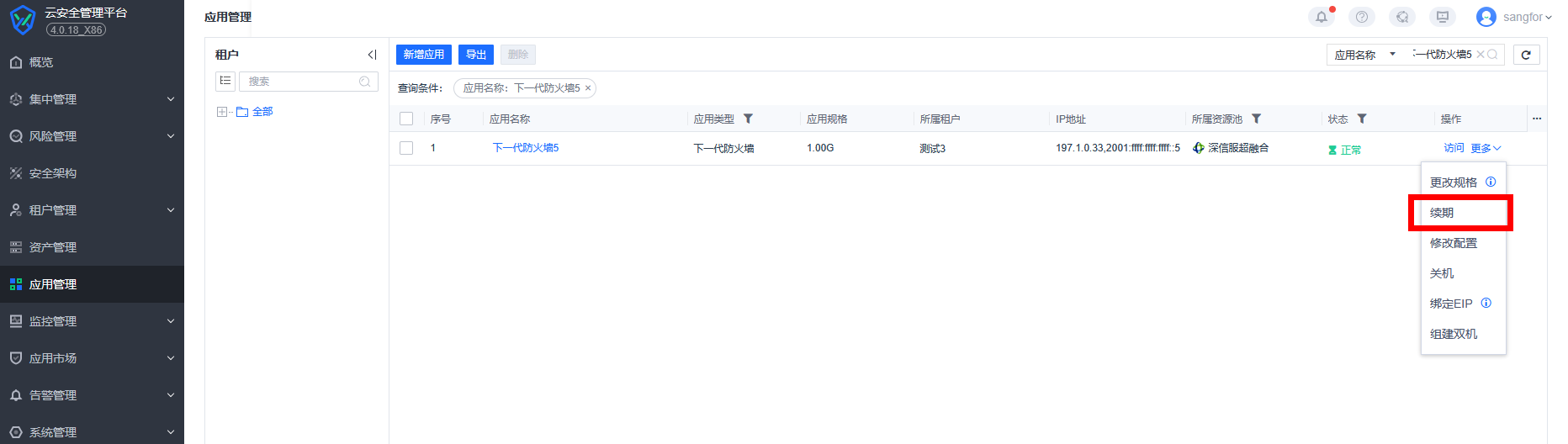
Task: Click the help question mark icon
Action: tap(1361, 17)
